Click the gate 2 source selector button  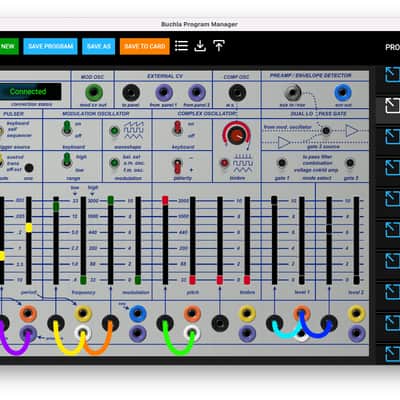click(326, 131)
